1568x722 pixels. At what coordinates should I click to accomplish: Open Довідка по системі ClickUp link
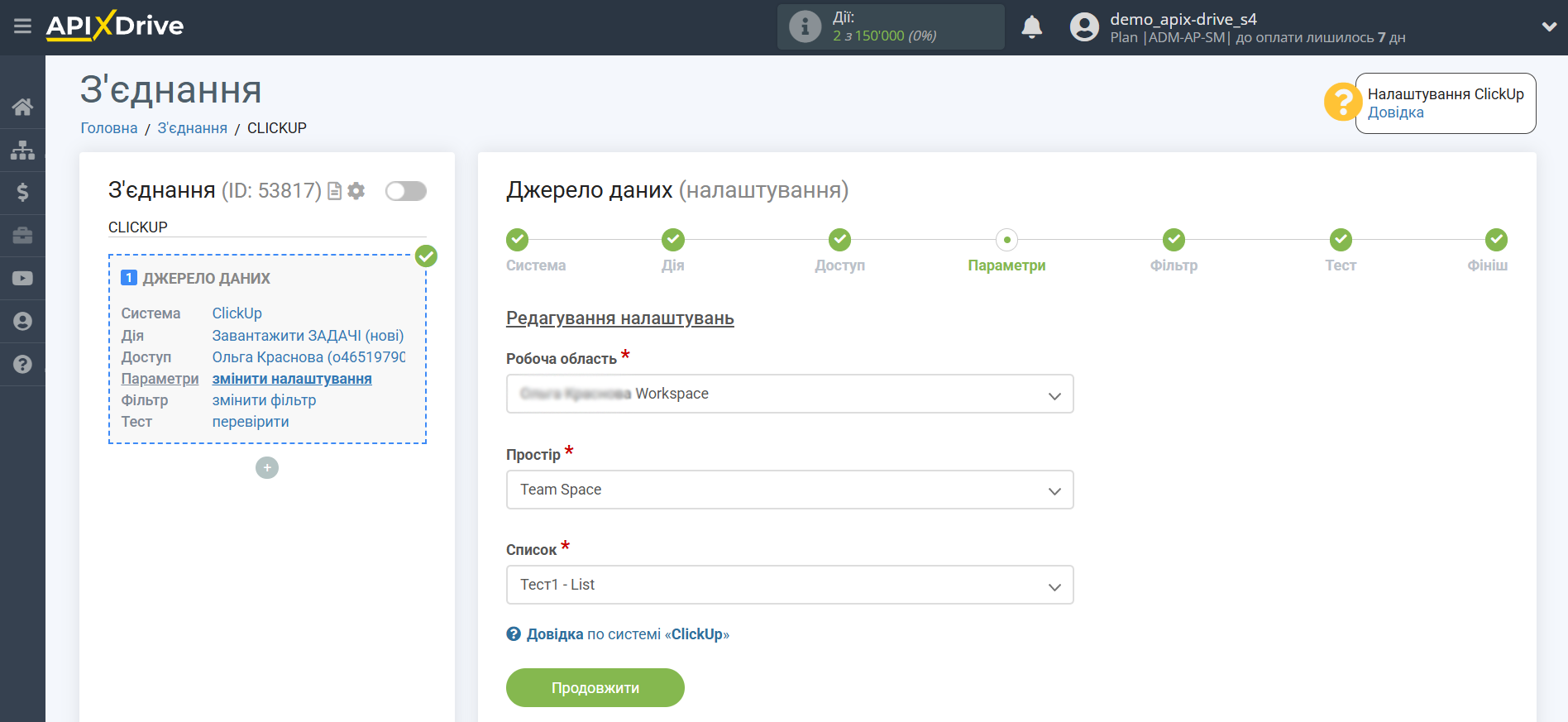pos(618,634)
